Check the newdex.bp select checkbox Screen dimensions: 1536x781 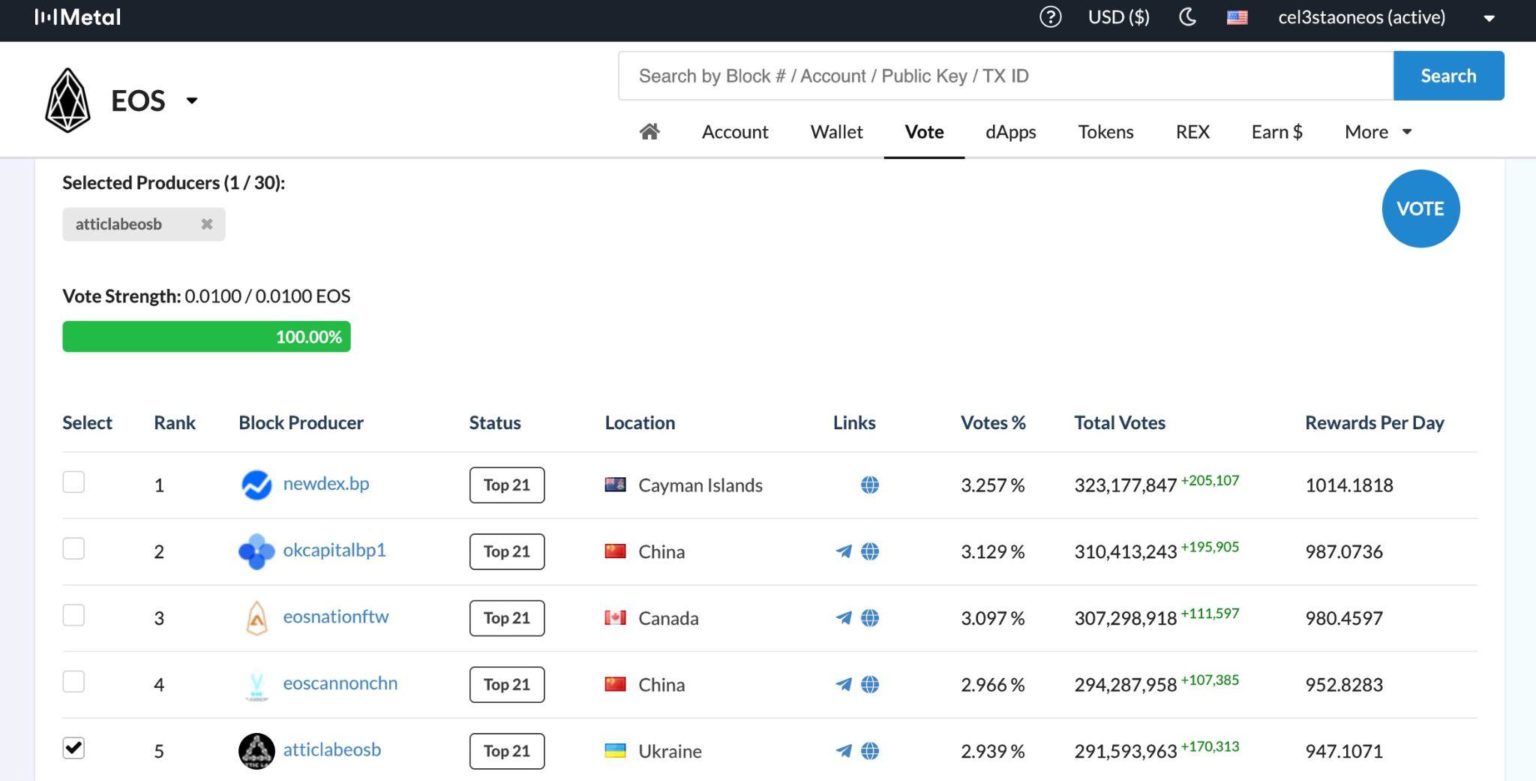(74, 483)
